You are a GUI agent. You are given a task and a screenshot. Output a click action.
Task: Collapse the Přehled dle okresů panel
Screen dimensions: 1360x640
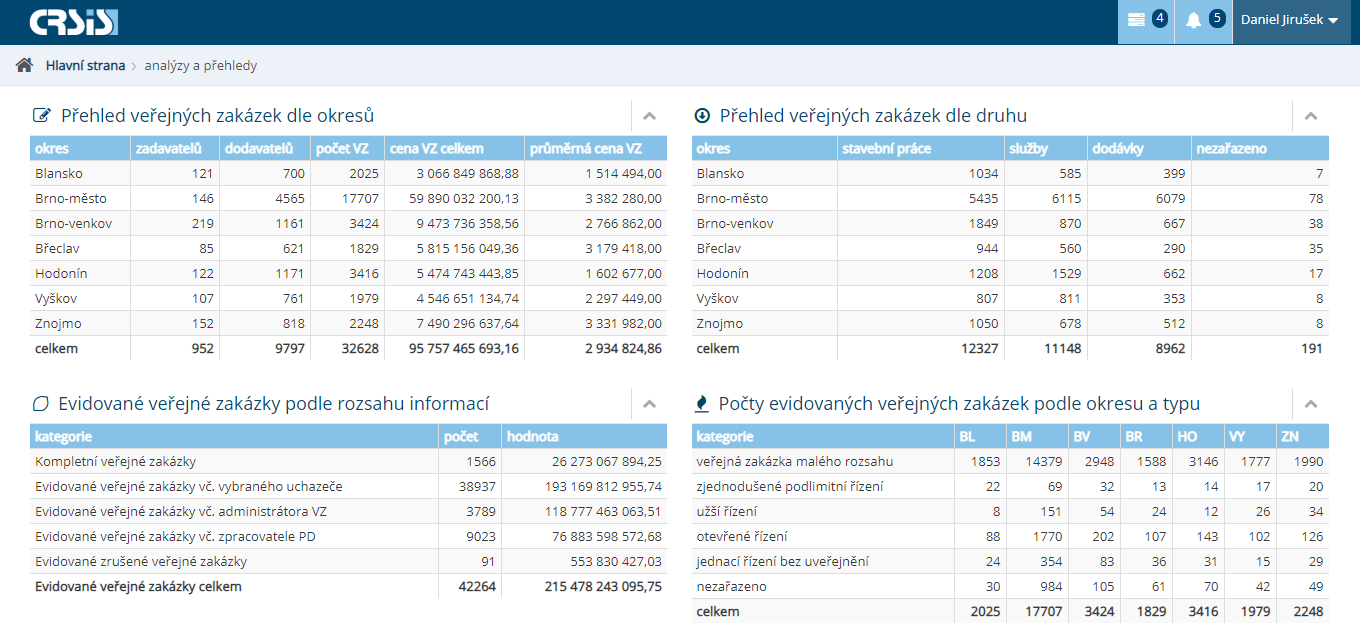[x=649, y=116]
